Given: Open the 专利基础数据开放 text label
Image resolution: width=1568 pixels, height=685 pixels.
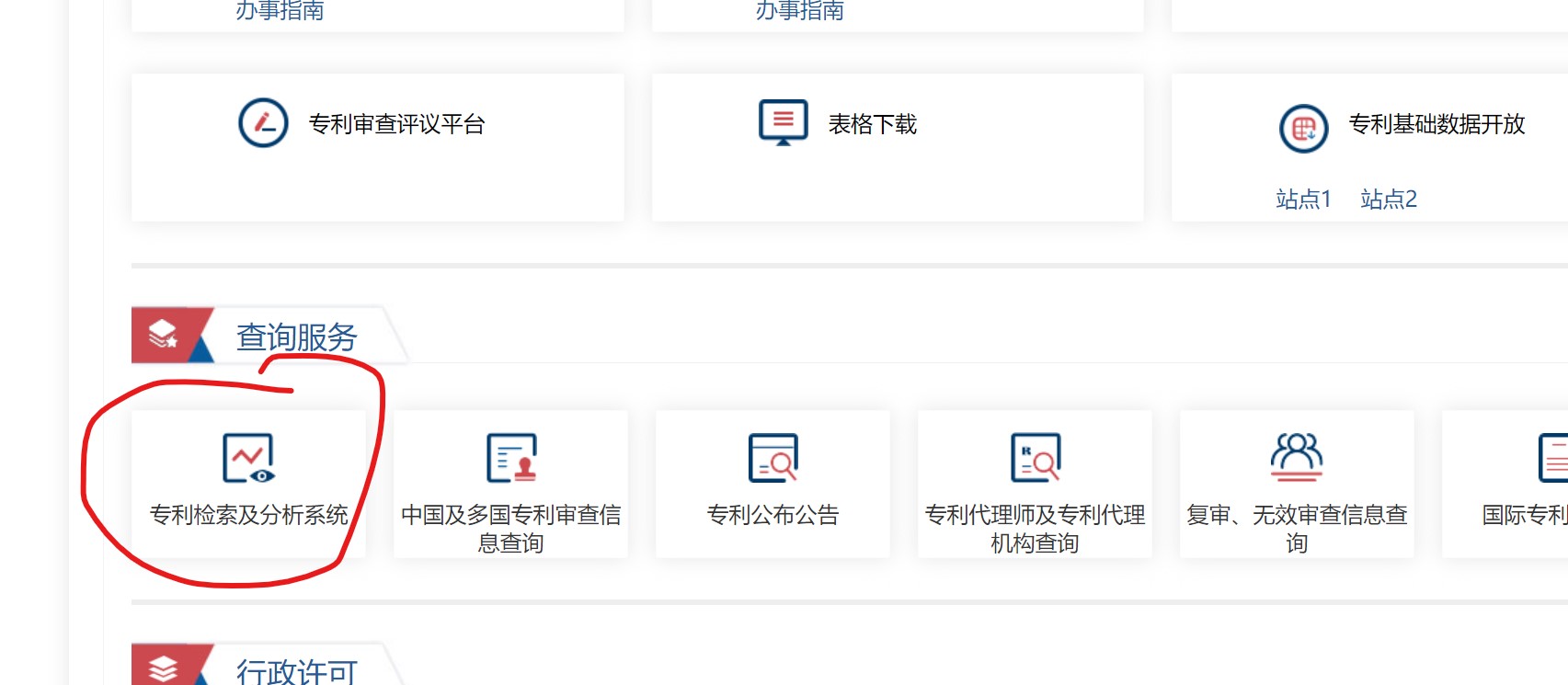Looking at the screenshot, I should (x=1436, y=124).
